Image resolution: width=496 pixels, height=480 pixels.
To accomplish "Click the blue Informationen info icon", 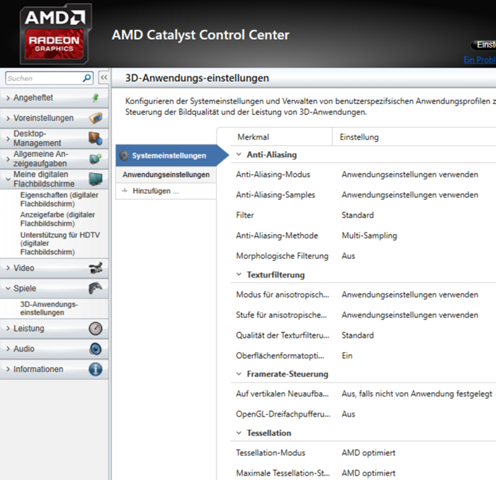I will point(95,369).
